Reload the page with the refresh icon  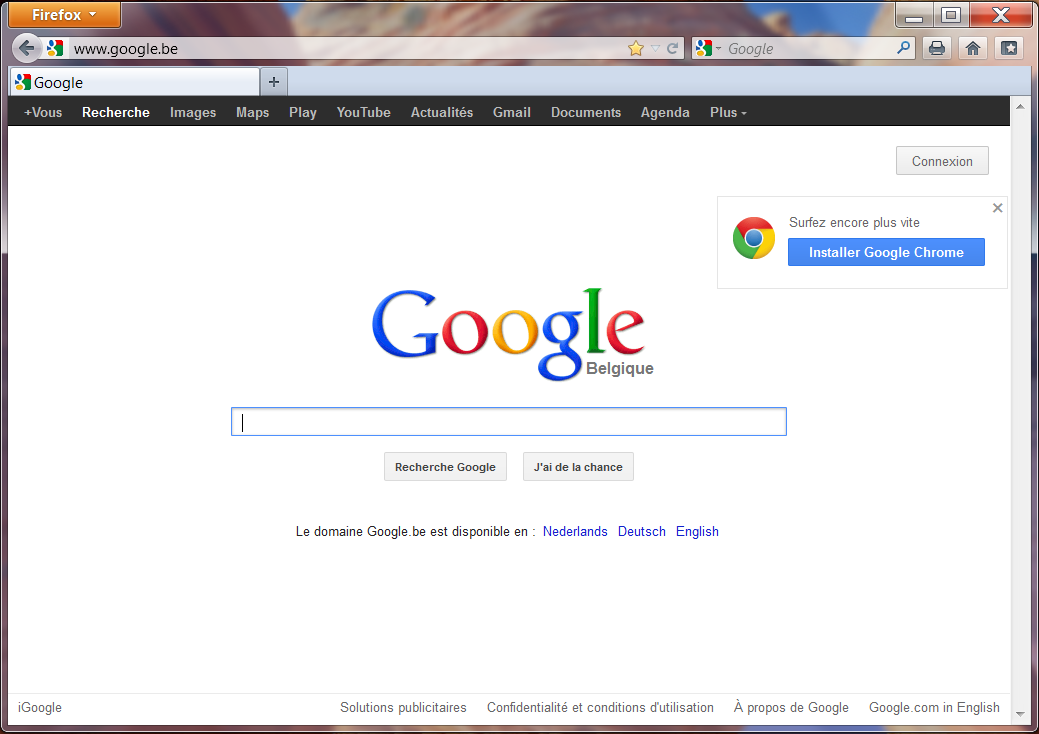click(673, 48)
